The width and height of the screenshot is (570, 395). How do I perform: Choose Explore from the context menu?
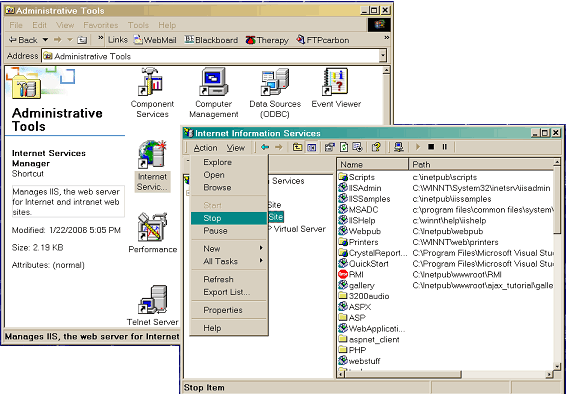229,162
